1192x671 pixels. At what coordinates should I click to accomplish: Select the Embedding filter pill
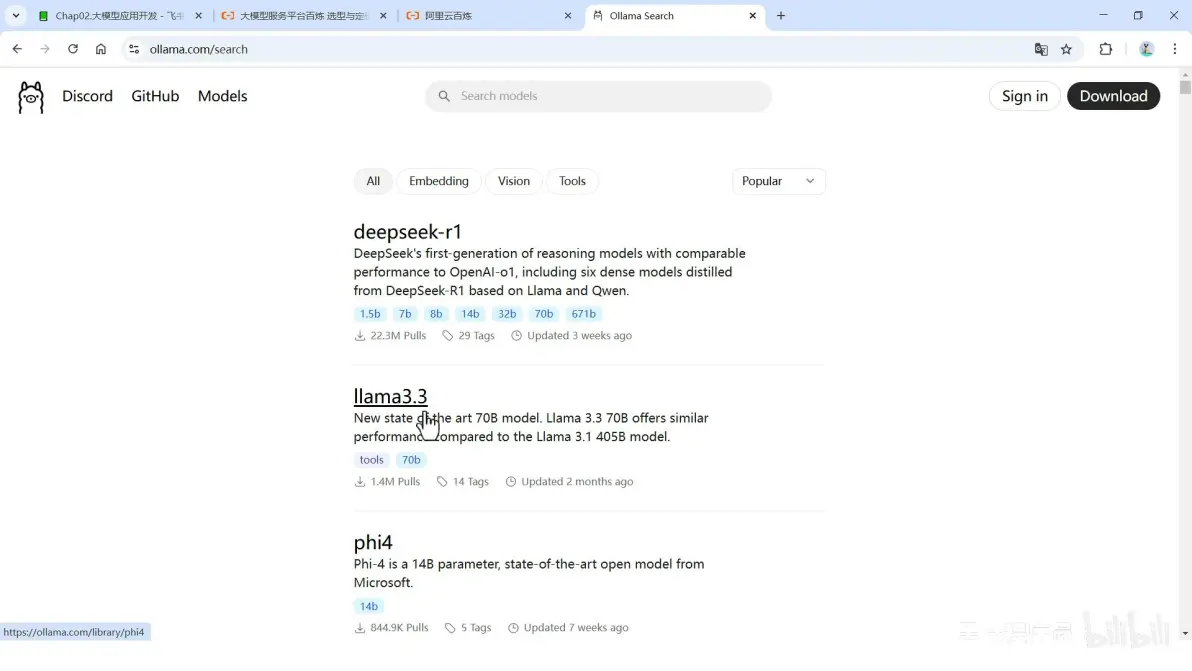438,181
